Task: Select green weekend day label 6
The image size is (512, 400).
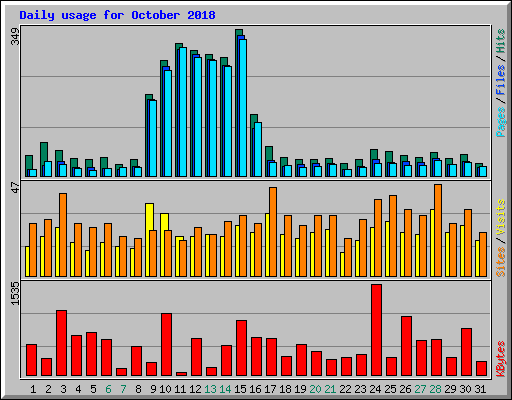Action: 108,389
